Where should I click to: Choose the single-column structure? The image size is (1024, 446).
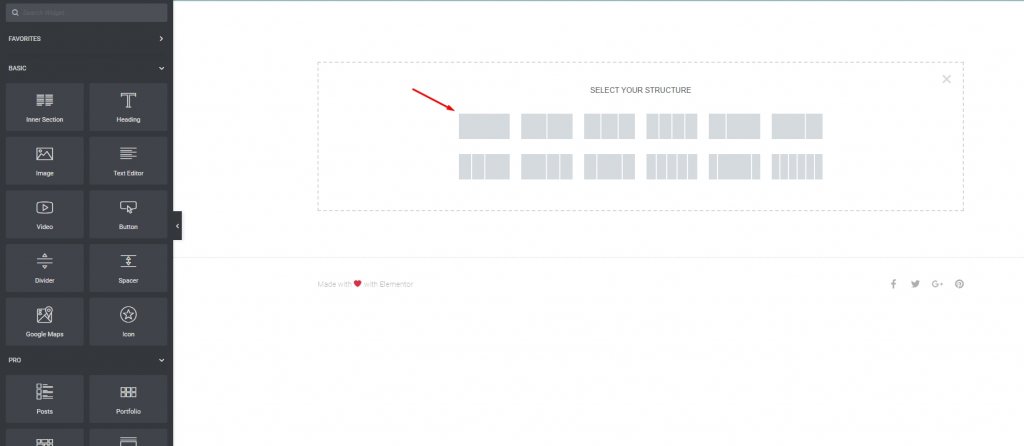click(x=484, y=126)
